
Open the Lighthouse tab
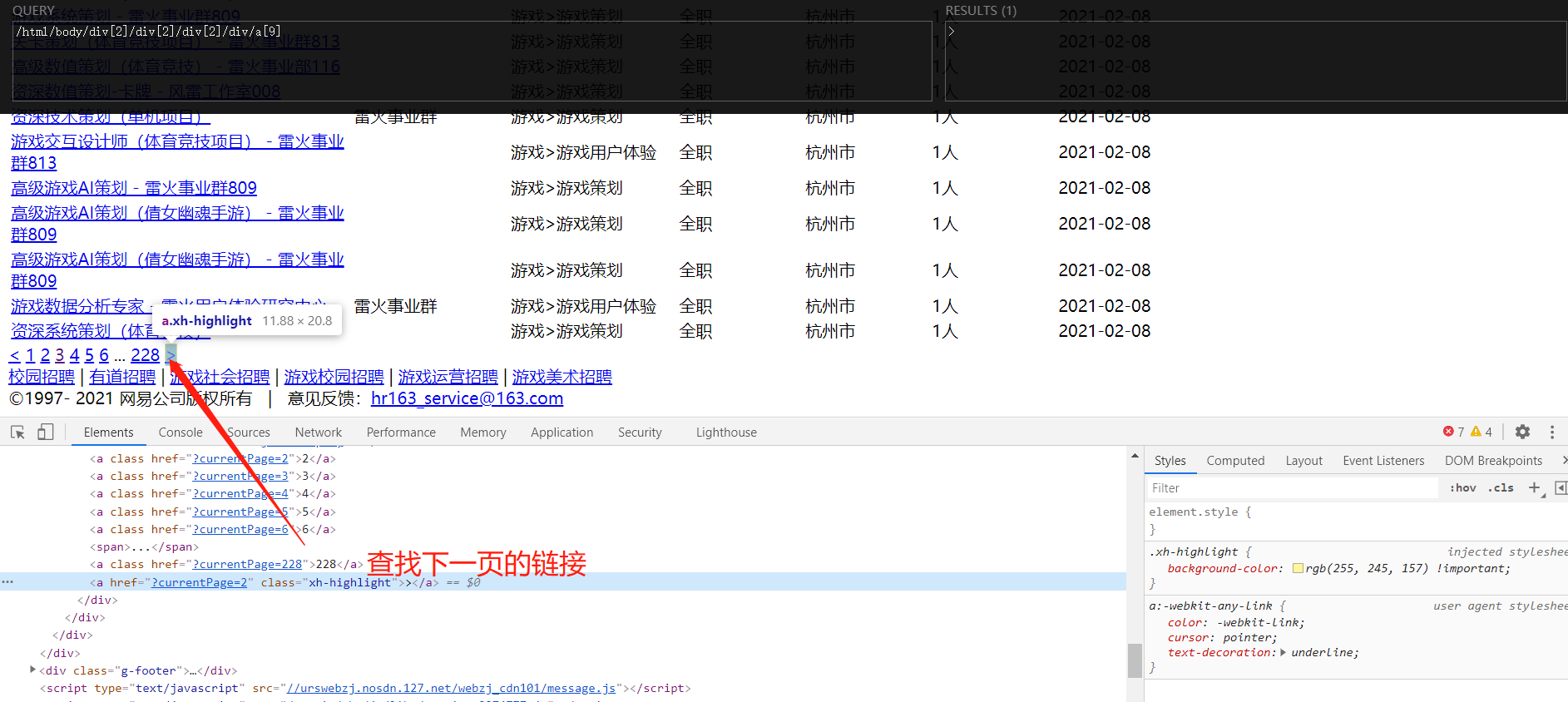pyautogui.click(x=726, y=433)
